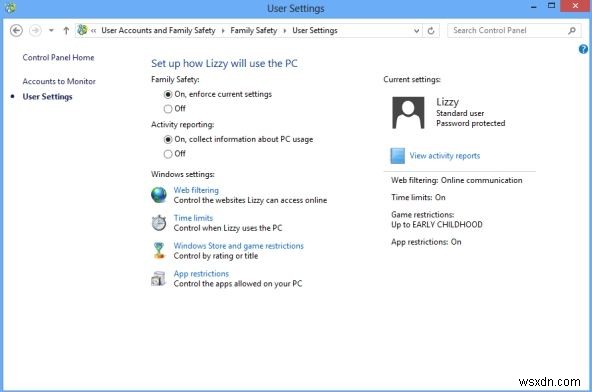The image size is (592, 392).
Task: Open Control Panel Home
Action: coord(58,57)
